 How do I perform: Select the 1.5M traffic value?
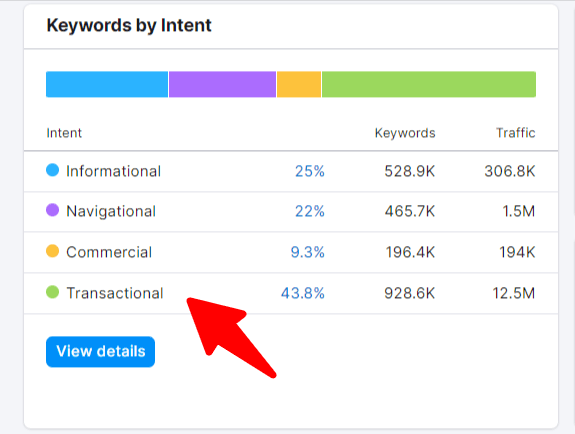click(519, 211)
